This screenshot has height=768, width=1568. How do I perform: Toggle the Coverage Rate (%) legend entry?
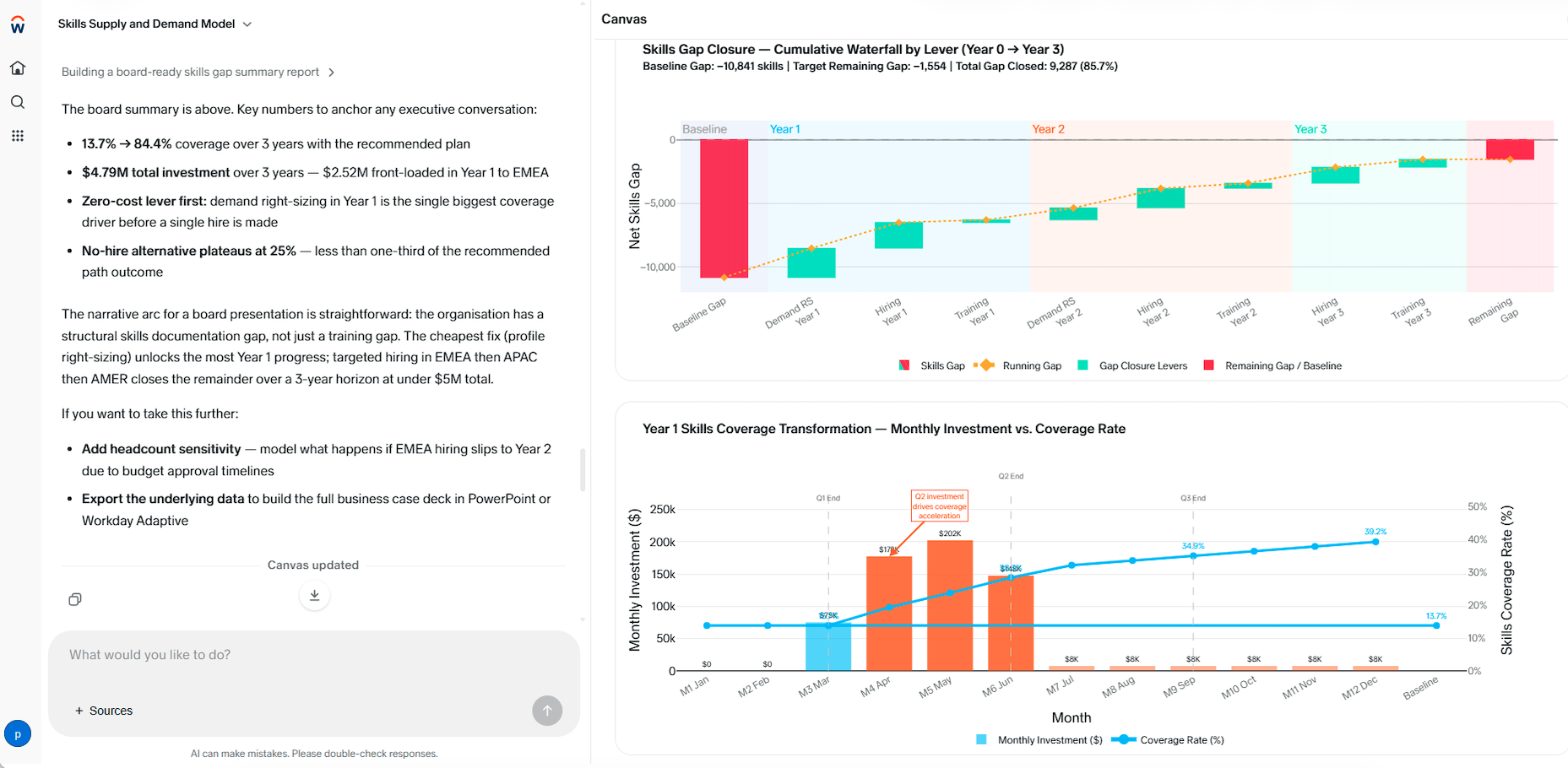pos(1168,740)
